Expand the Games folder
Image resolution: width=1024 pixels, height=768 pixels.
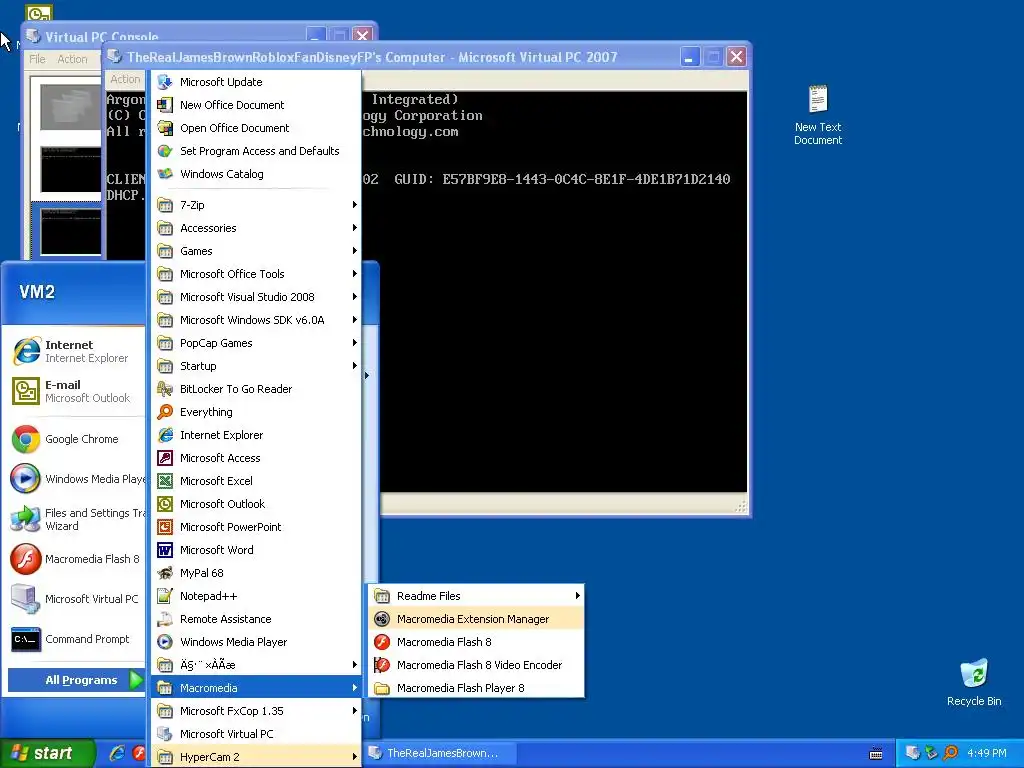coord(256,251)
